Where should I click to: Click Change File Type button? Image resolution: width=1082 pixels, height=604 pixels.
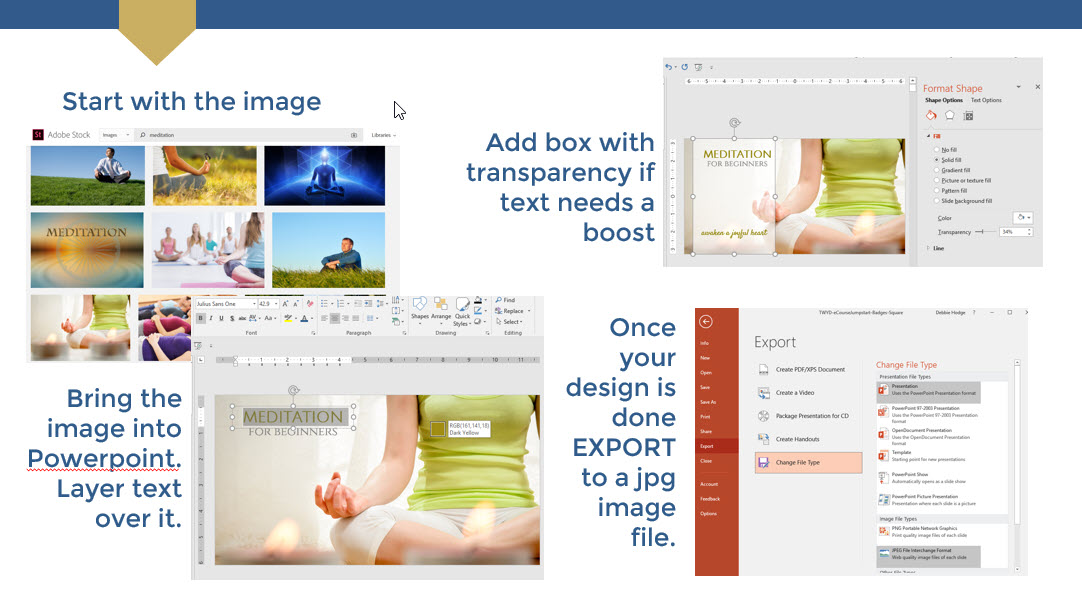pyautogui.click(x=809, y=462)
